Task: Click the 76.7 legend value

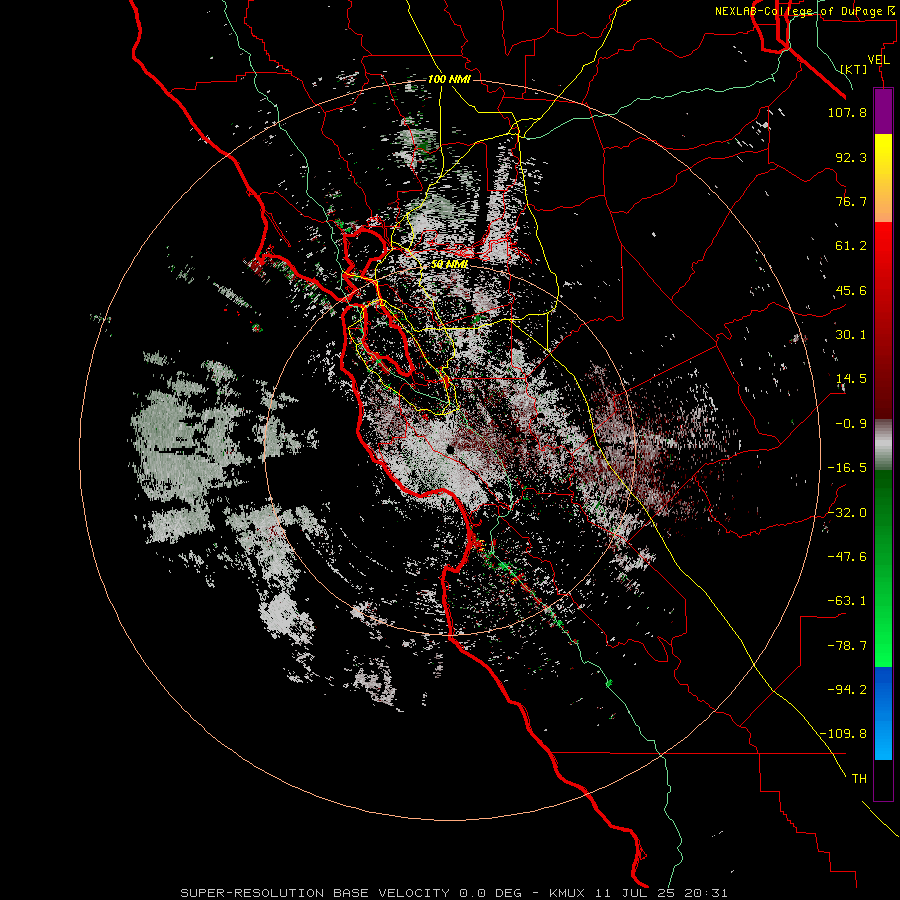Action: coord(851,201)
